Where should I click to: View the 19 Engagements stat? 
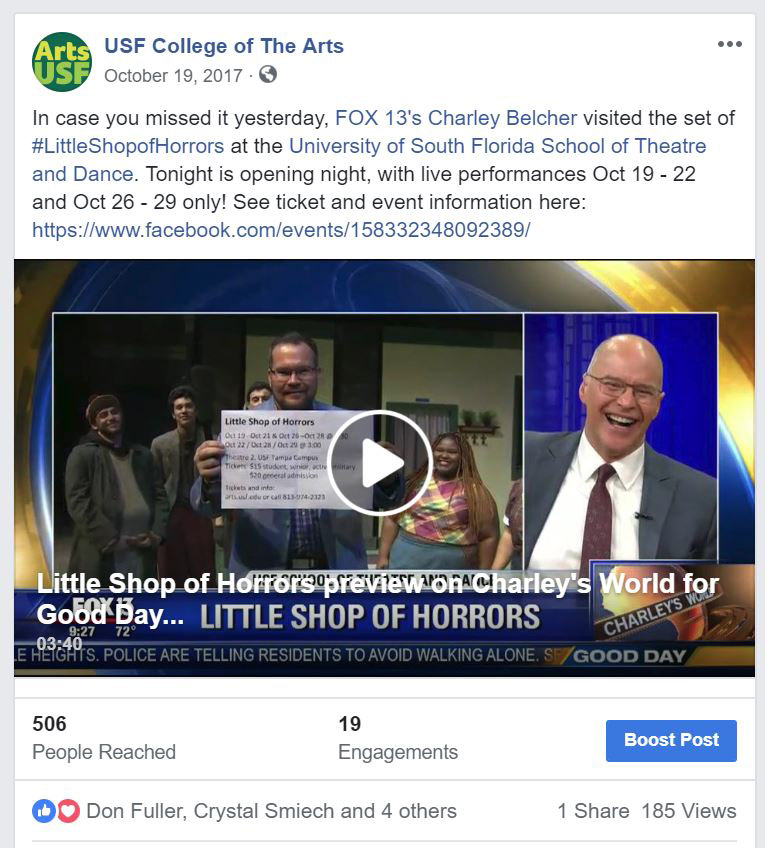(x=398, y=738)
